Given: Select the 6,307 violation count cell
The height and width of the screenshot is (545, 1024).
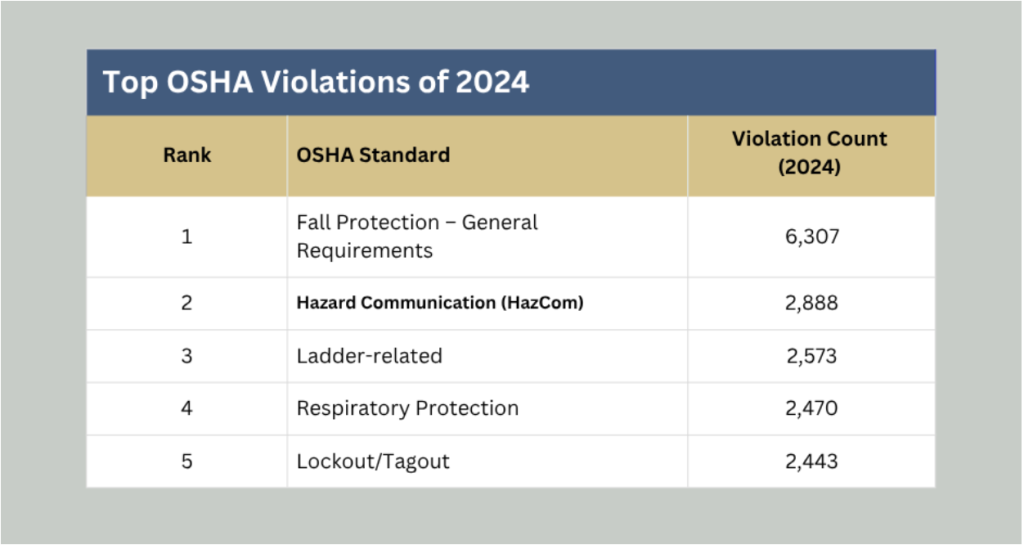Looking at the screenshot, I should click(x=812, y=236).
